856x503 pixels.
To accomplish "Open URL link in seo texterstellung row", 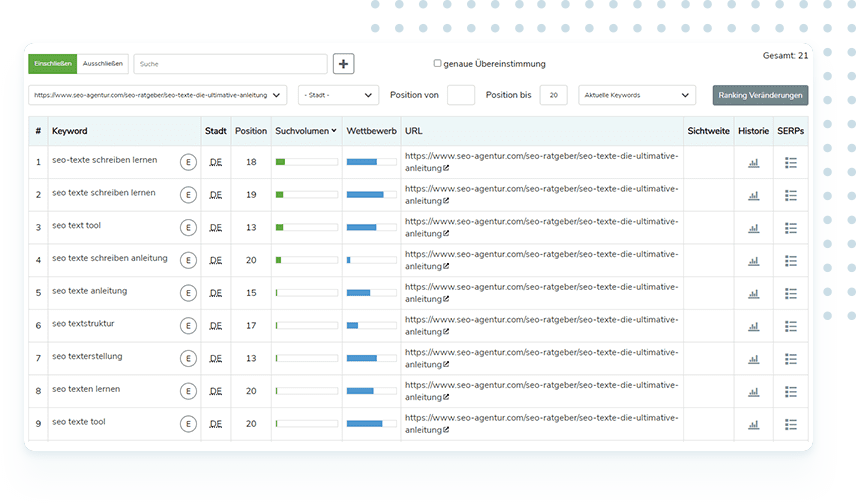I will (x=541, y=358).
